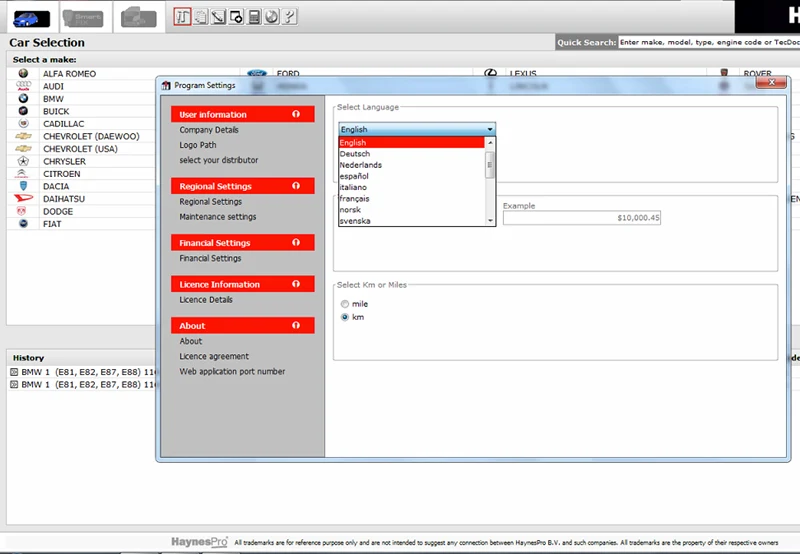The width and height of the screenshot is (800, 554).
Task: Switch to the blue car tab
Action: [x=32, y=19]
